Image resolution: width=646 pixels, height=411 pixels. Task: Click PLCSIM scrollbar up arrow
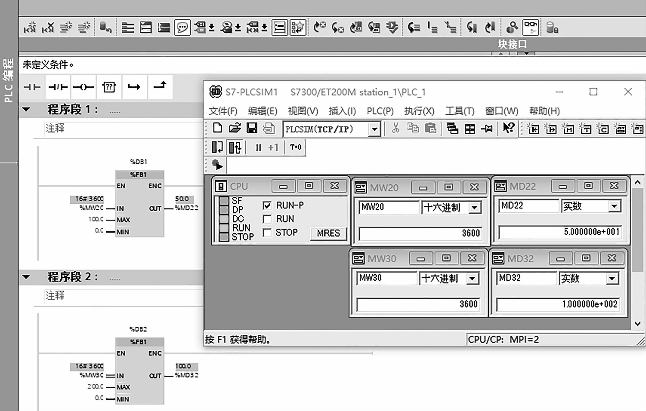[637, 182]
